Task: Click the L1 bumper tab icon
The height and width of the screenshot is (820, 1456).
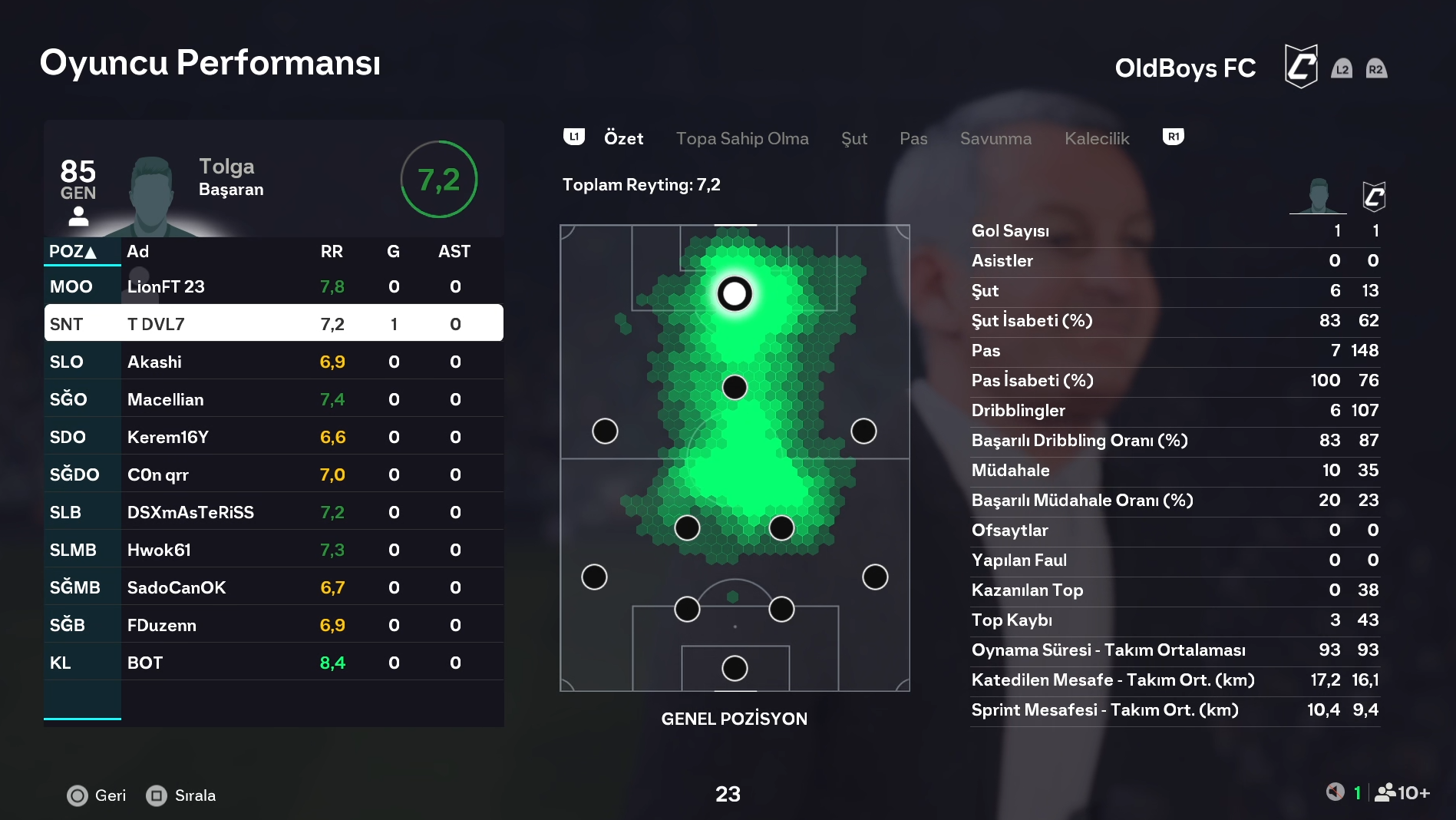Action: 574,137
